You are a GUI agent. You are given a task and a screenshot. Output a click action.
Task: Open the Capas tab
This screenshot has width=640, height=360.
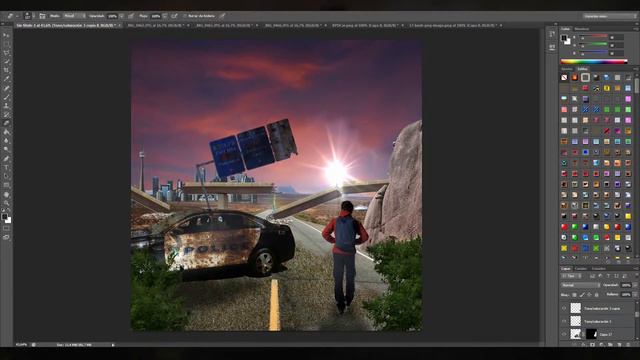(565, 269)
